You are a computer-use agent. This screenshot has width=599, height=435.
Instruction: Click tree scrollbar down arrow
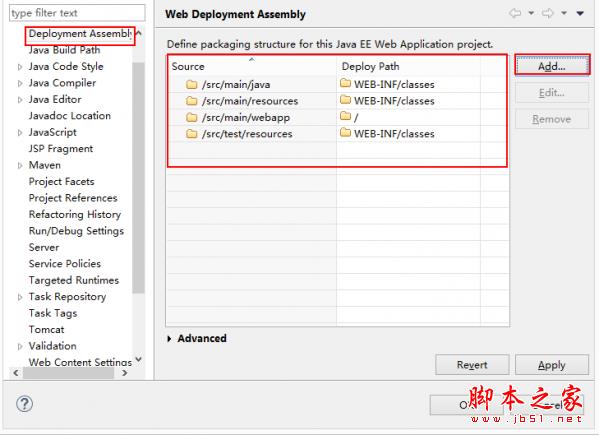tap(139, 359)
